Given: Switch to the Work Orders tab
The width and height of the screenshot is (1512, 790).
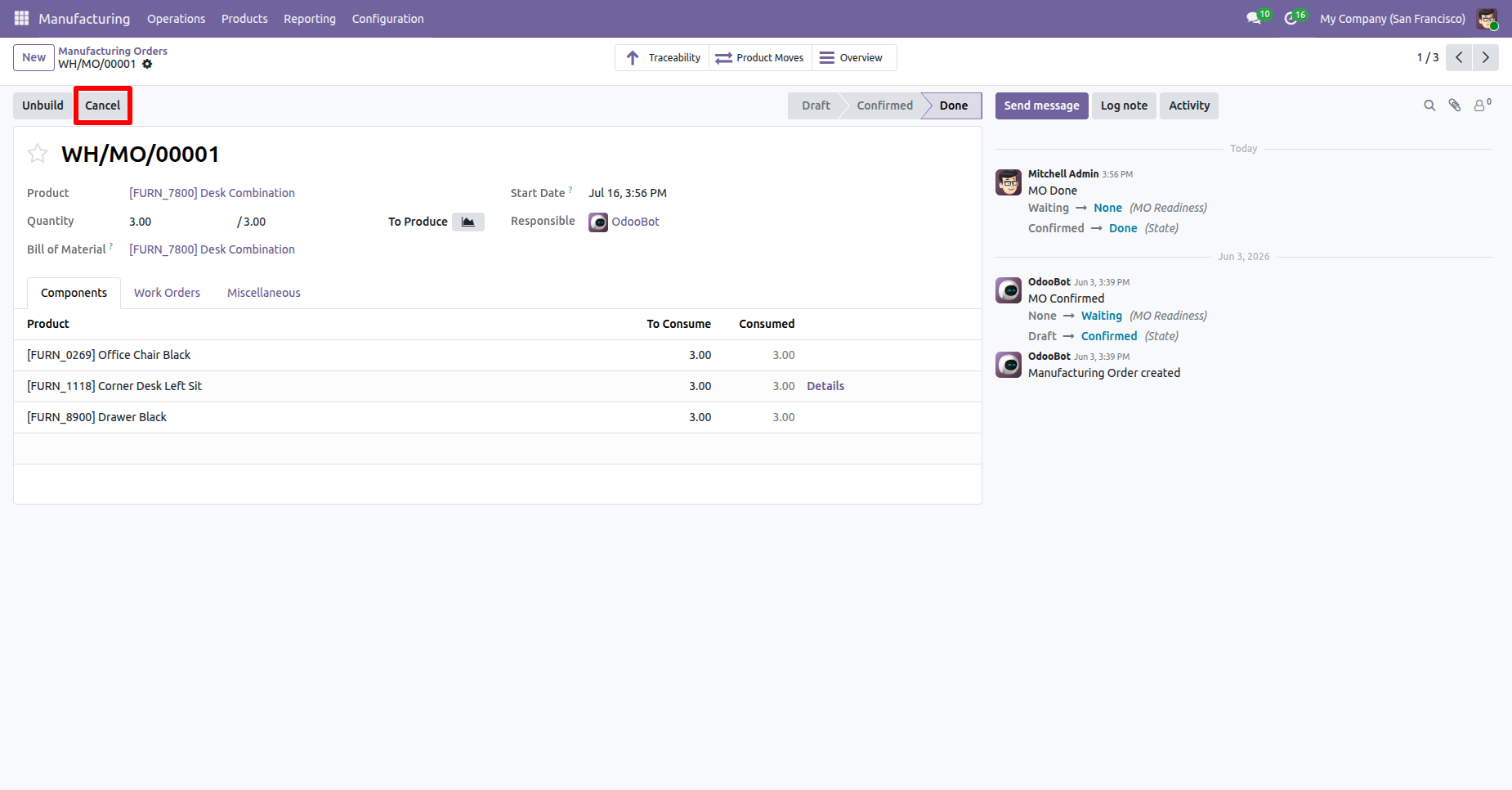Looking at the screenshot, I should [x=167, y=293].
